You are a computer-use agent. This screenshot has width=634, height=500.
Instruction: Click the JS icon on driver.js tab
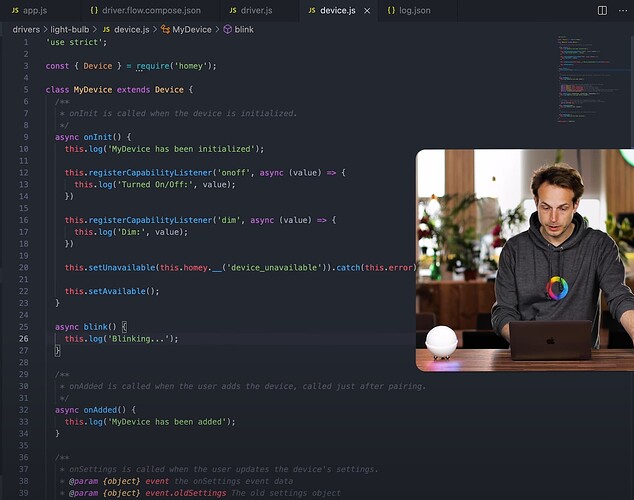click(x=233, y=11)
